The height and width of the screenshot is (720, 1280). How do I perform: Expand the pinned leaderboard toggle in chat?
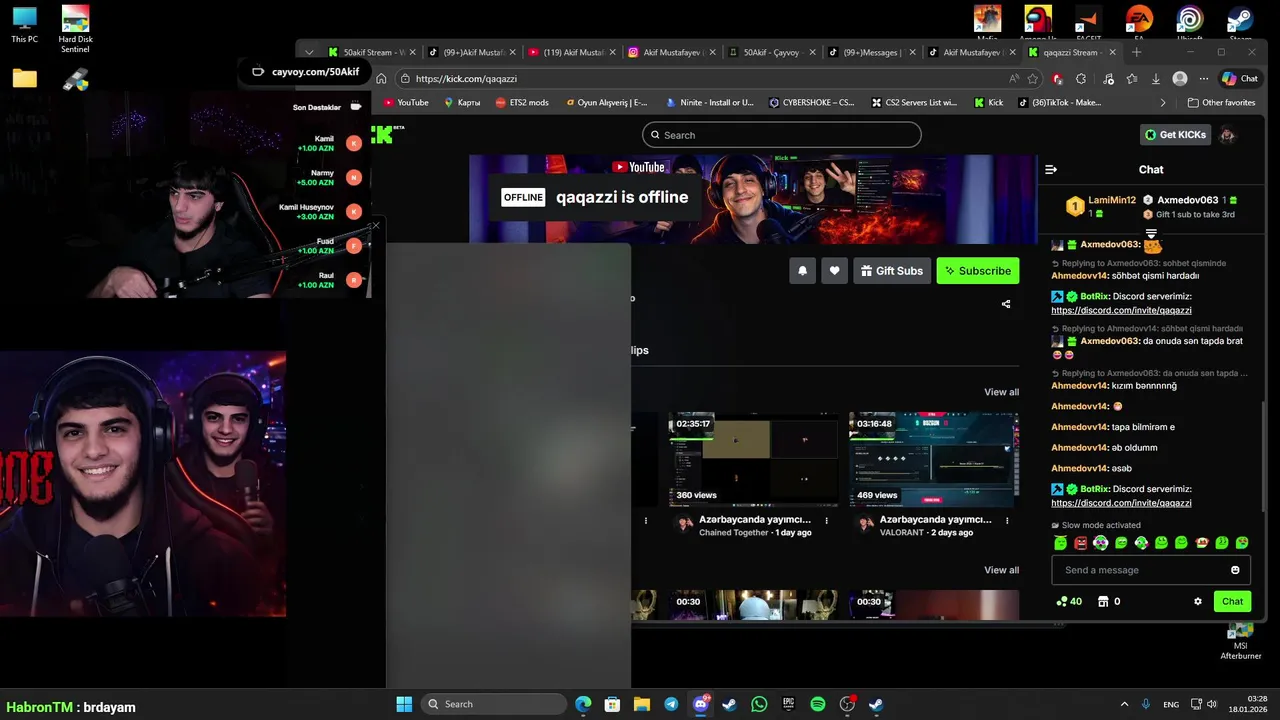tap(1151, 235)
